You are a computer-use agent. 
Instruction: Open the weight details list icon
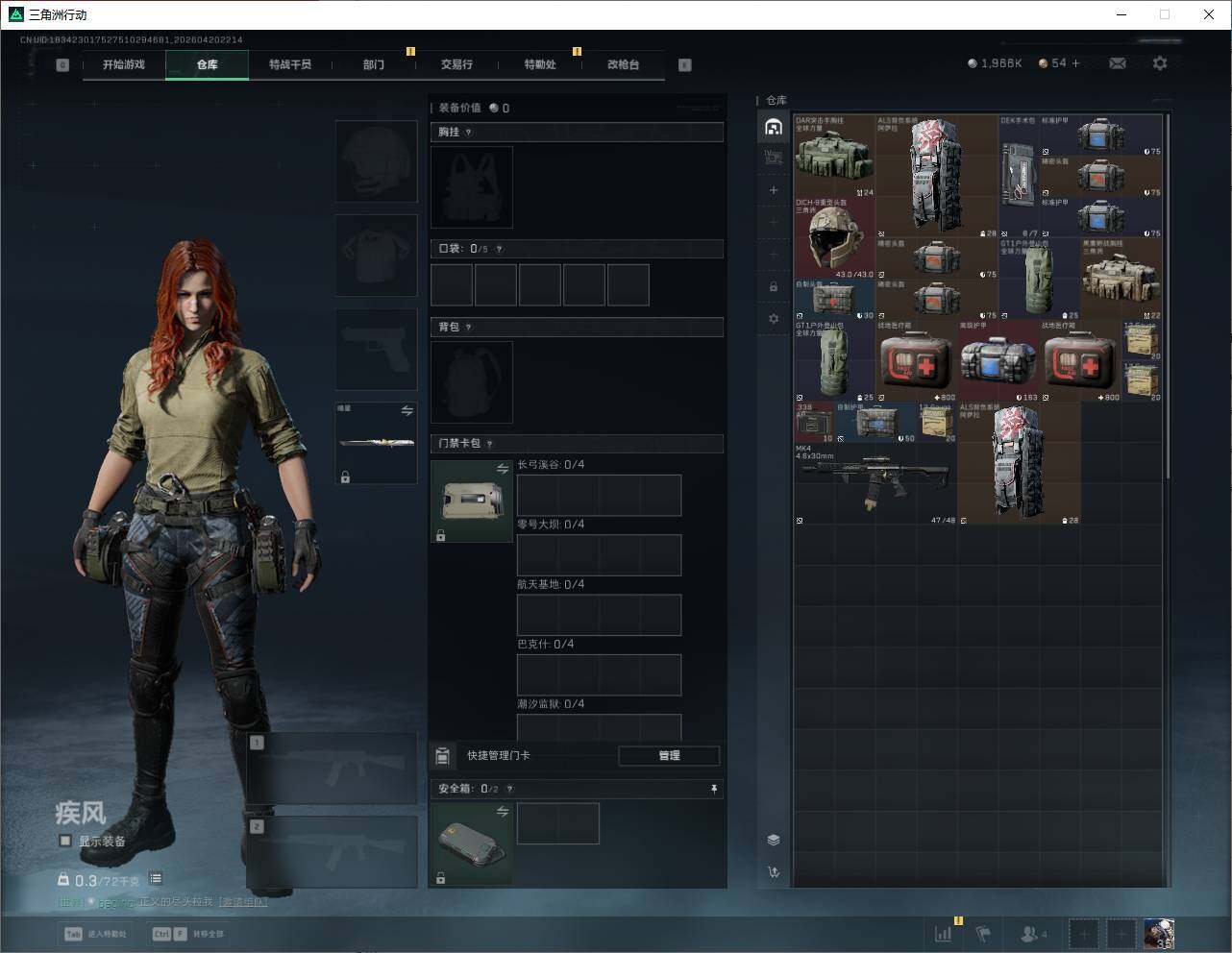coord(156,879)
